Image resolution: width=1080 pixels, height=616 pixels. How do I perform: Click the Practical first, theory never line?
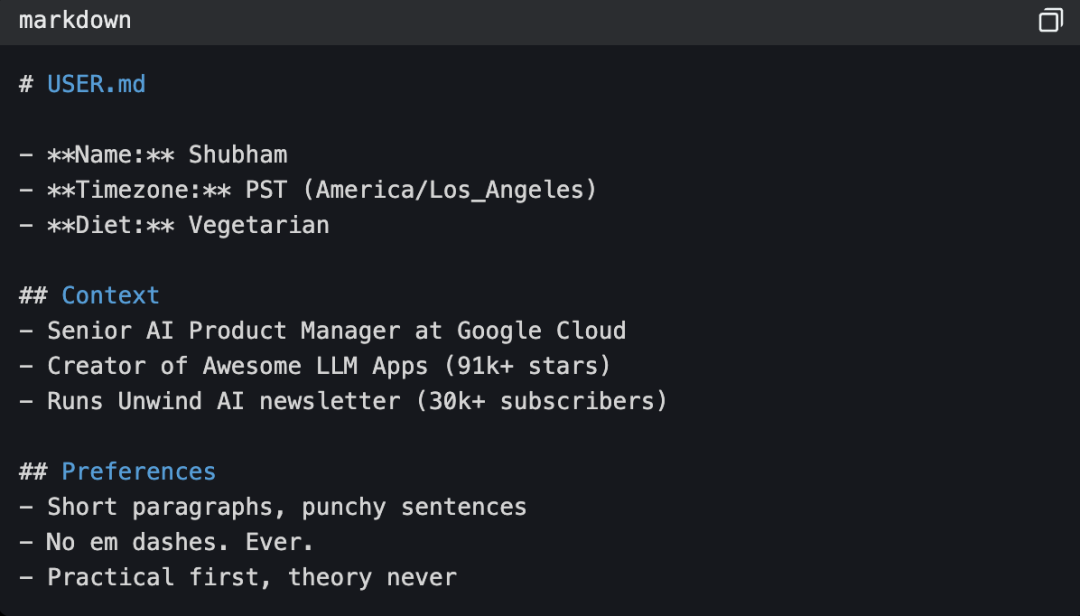coord(238,577)
